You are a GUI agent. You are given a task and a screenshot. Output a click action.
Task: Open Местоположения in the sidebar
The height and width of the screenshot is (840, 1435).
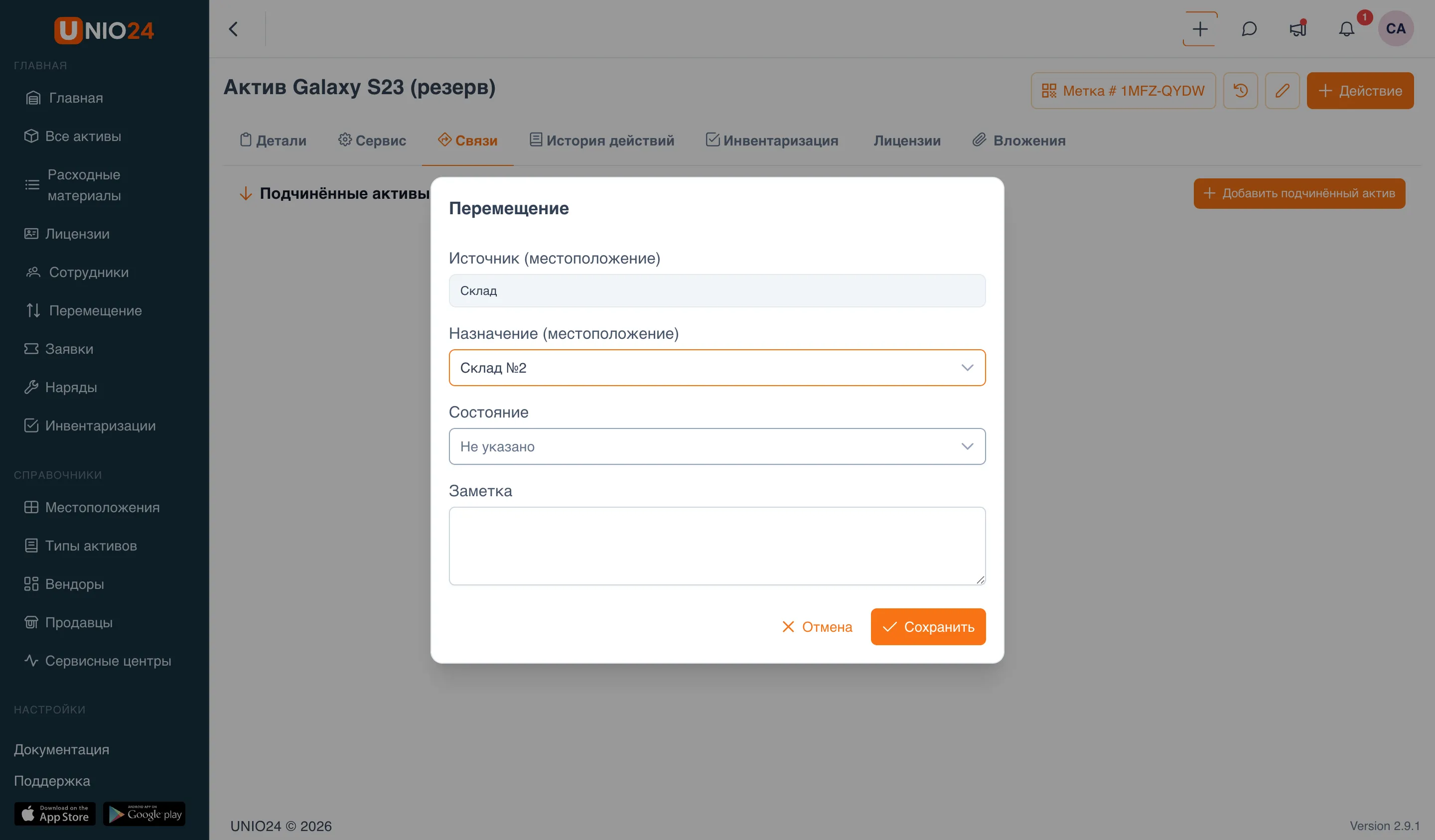tap(92, 507)
